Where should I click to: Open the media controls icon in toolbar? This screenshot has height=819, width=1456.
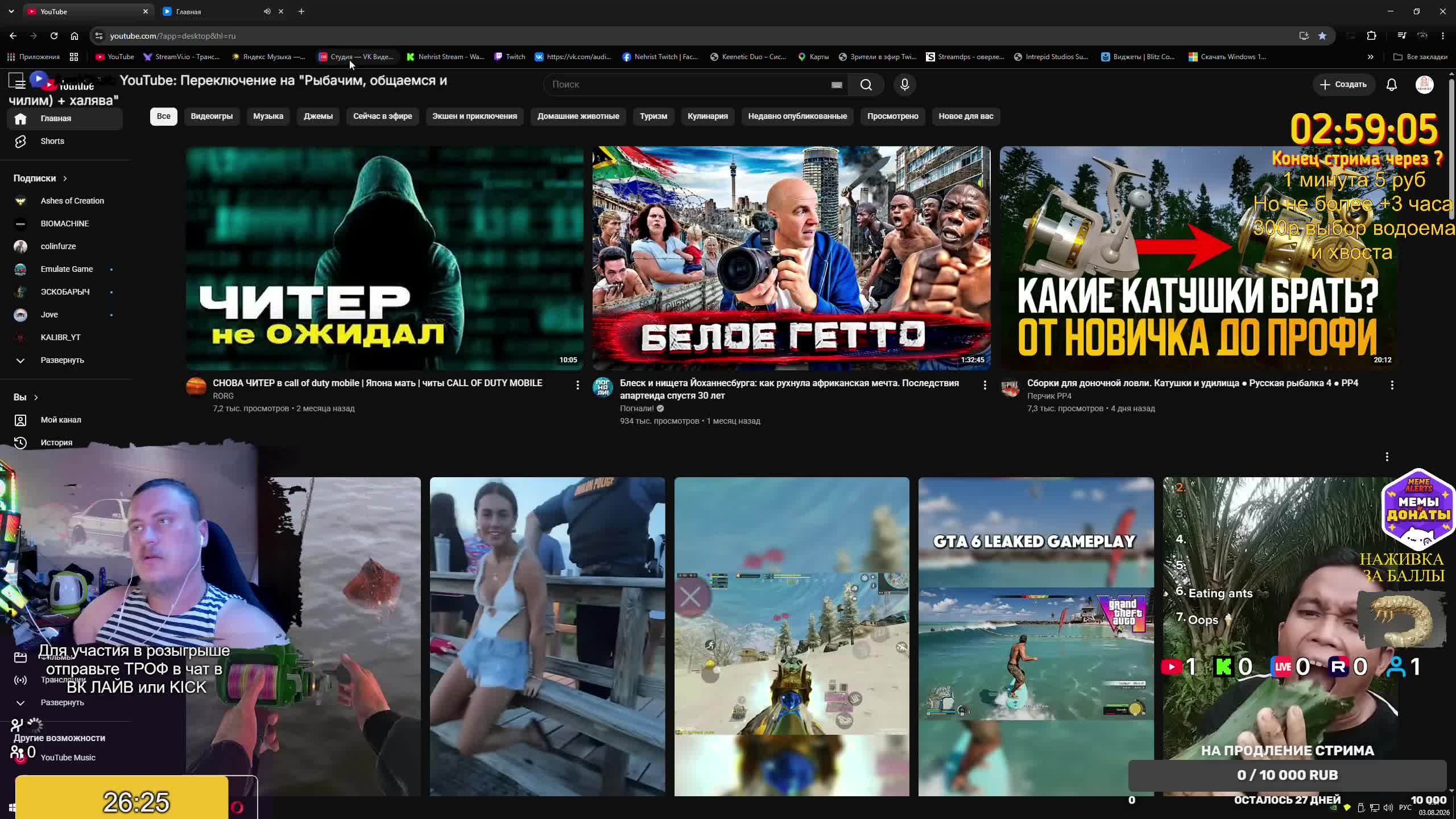pos(1401,36)
